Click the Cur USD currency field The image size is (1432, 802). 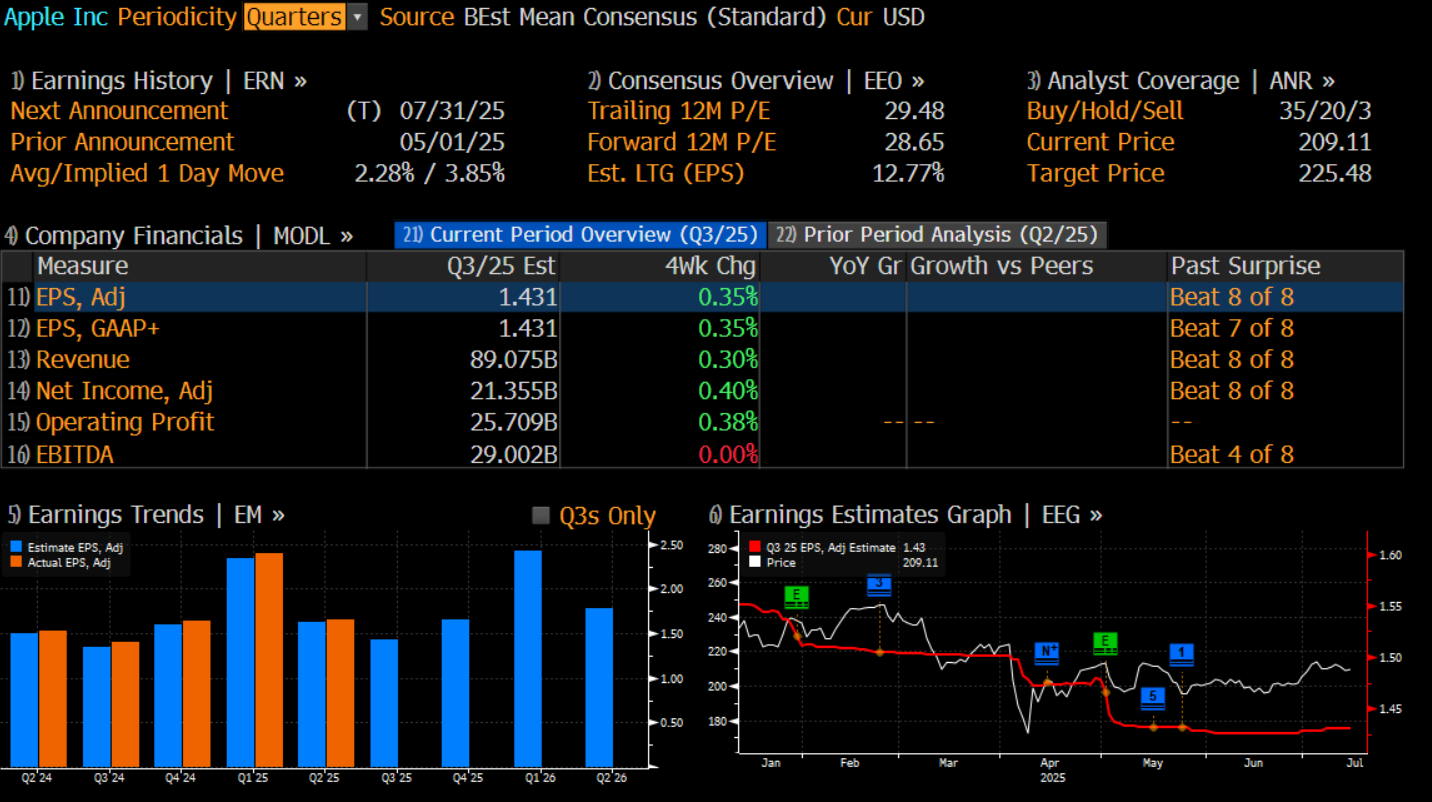881,17
